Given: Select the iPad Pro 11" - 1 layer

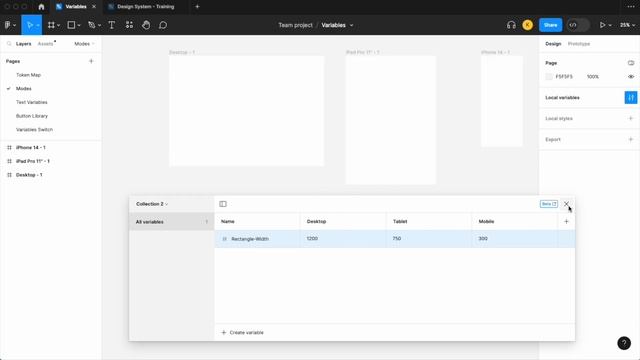Looking at the screenshot, I should [x=33, y=161].
